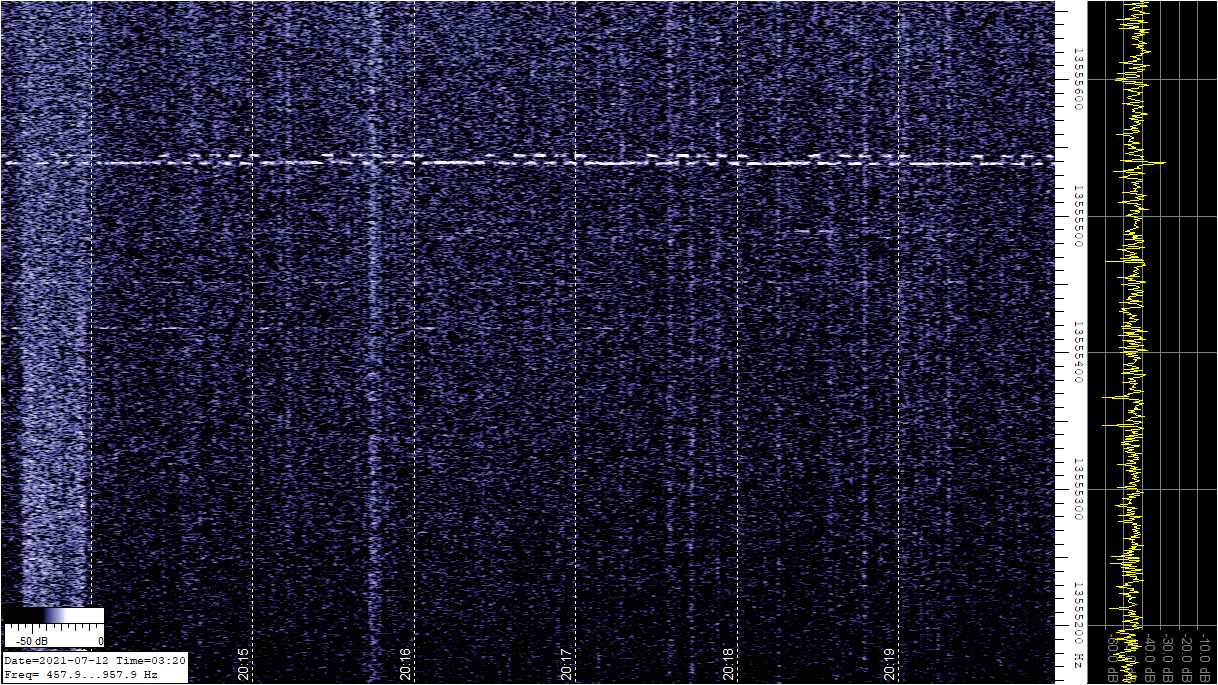Viewport: 1218px width, 685px height.
Task: Click the -30.0 dB amplitude scale label
Action: pos(1167,654)
